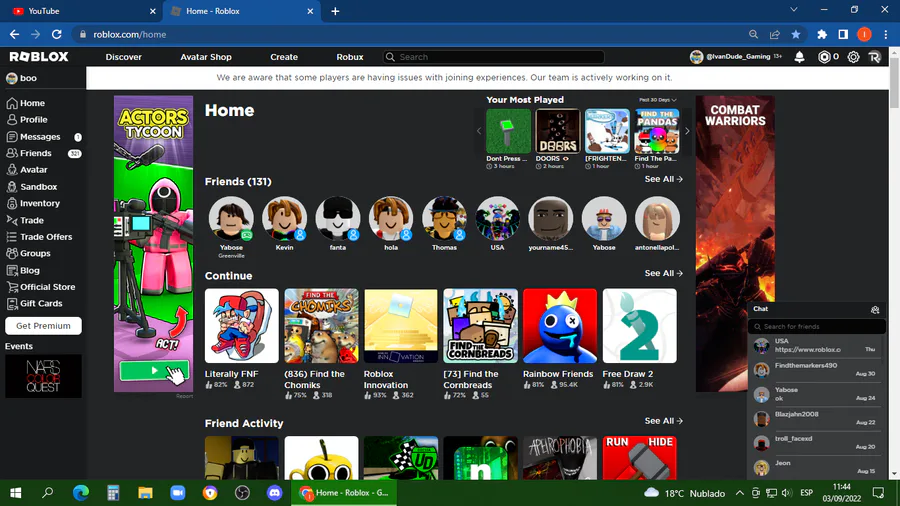
Task: Play button on Actors Tycoon ad
Action: (x=154, y=371)
